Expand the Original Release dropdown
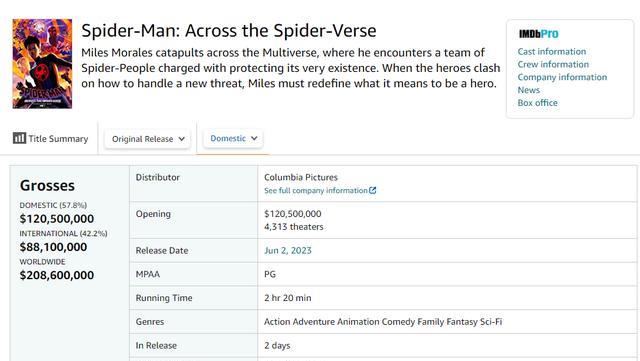This screenshot has height=361, width=640. [x=147, y=139]
